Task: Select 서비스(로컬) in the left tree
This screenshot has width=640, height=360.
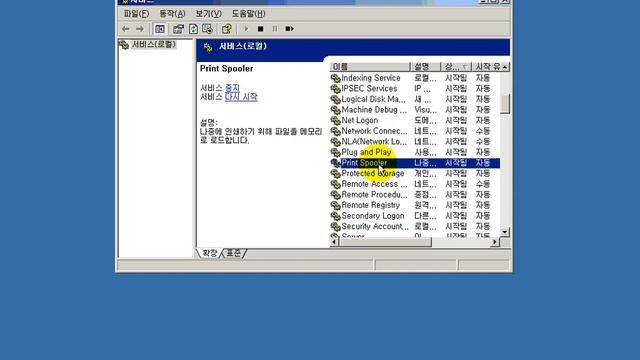Action: tap(153, 44)
